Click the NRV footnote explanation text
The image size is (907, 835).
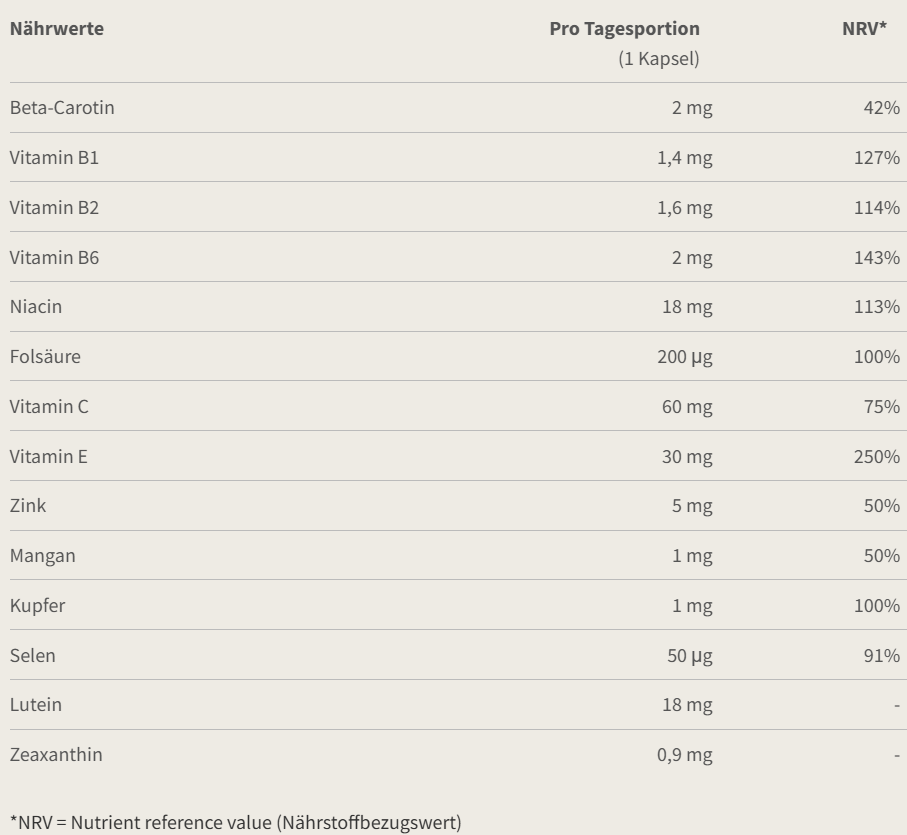click(236, 822)
